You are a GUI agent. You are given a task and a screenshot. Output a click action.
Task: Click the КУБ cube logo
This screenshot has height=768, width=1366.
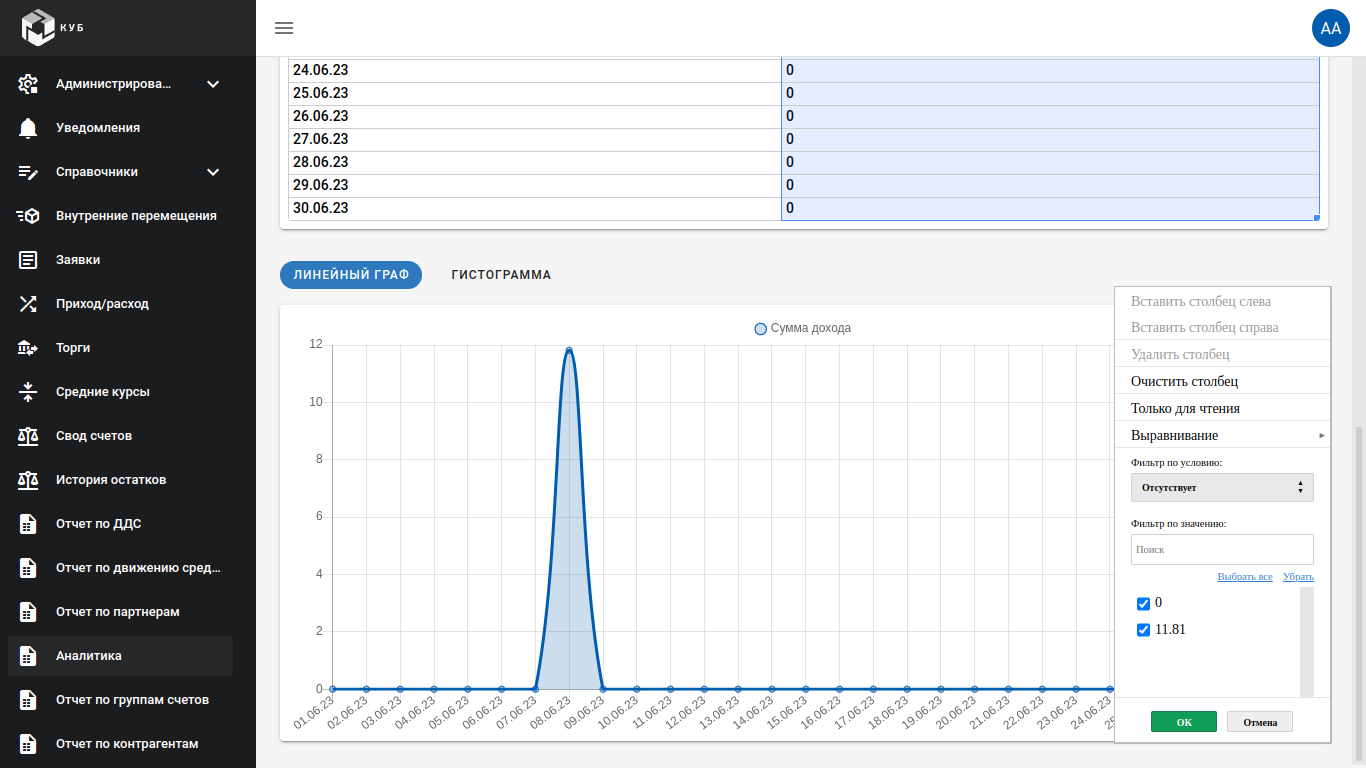click(38, 27)
